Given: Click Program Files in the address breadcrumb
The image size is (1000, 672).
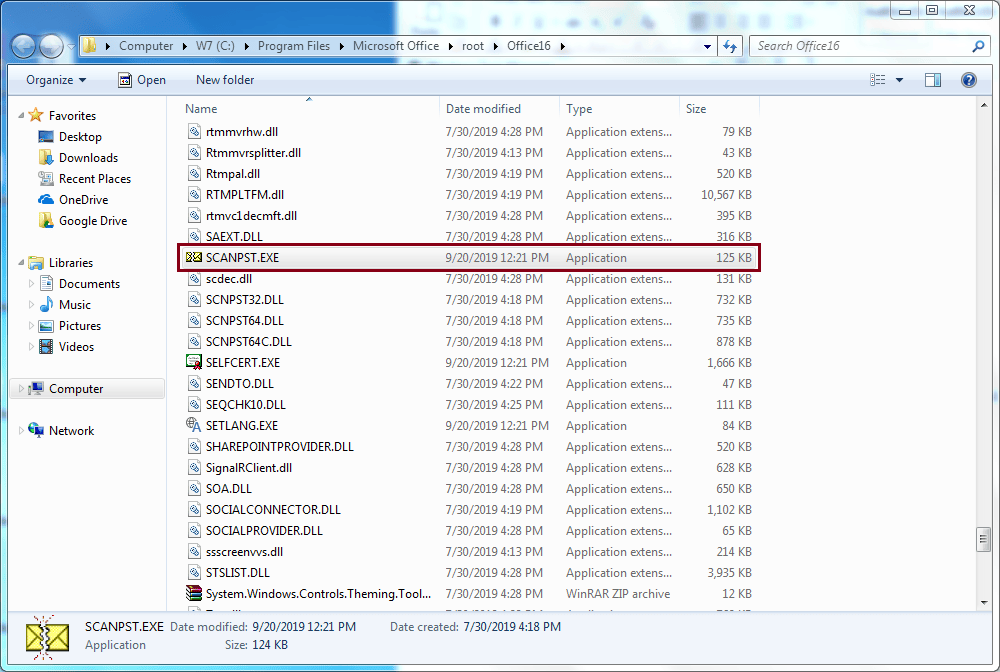Looking at the screenshot, I should tap(294, 46).
